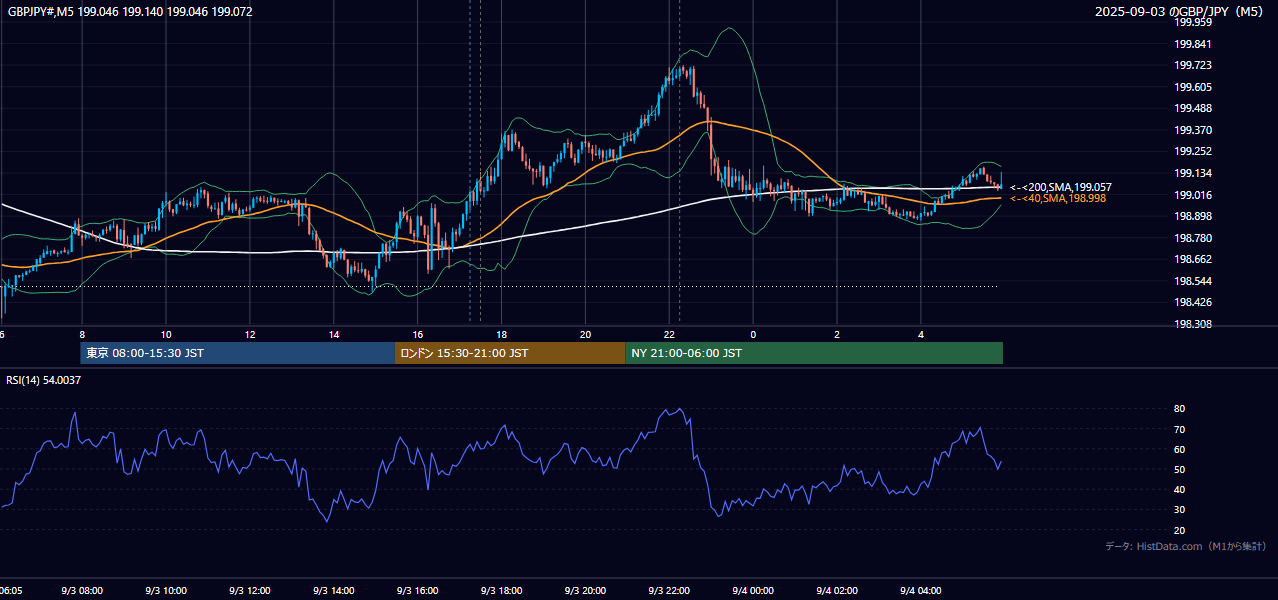The image size is (1278, 600).
Task: Click price axis value 199.488
Action: 1193,109
